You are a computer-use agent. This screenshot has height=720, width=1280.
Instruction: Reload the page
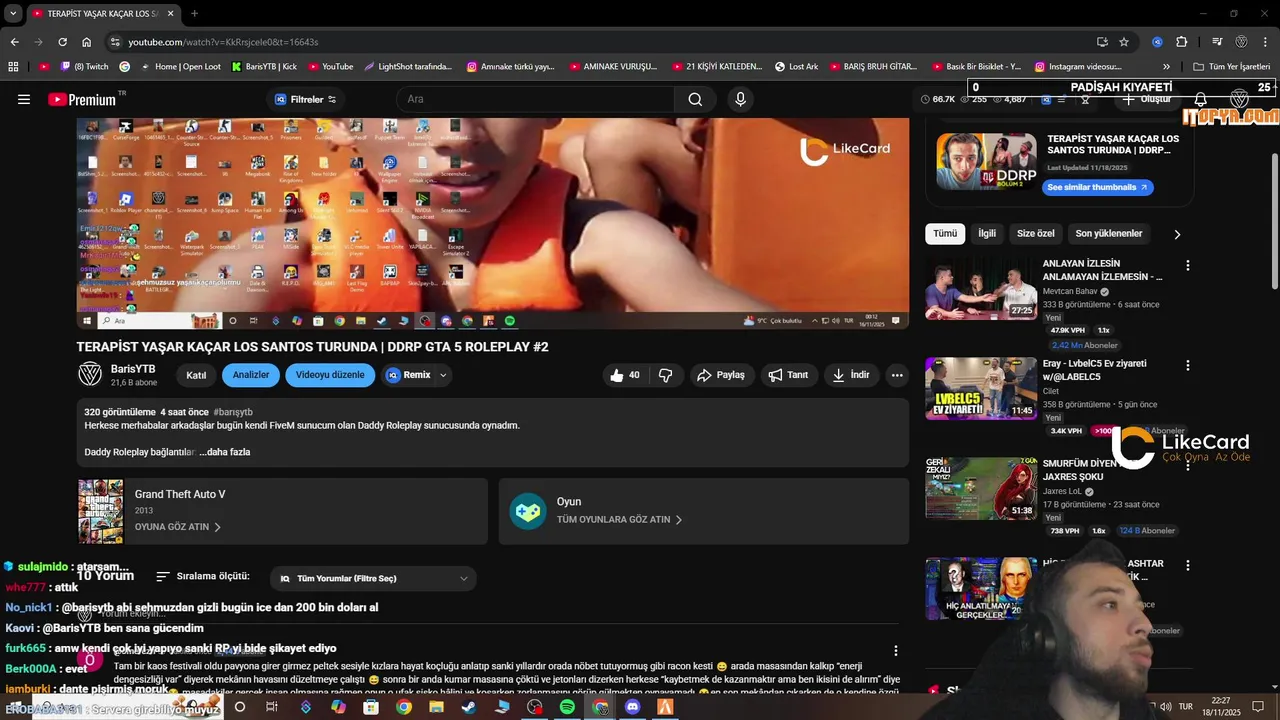click(x=62, y=42)
